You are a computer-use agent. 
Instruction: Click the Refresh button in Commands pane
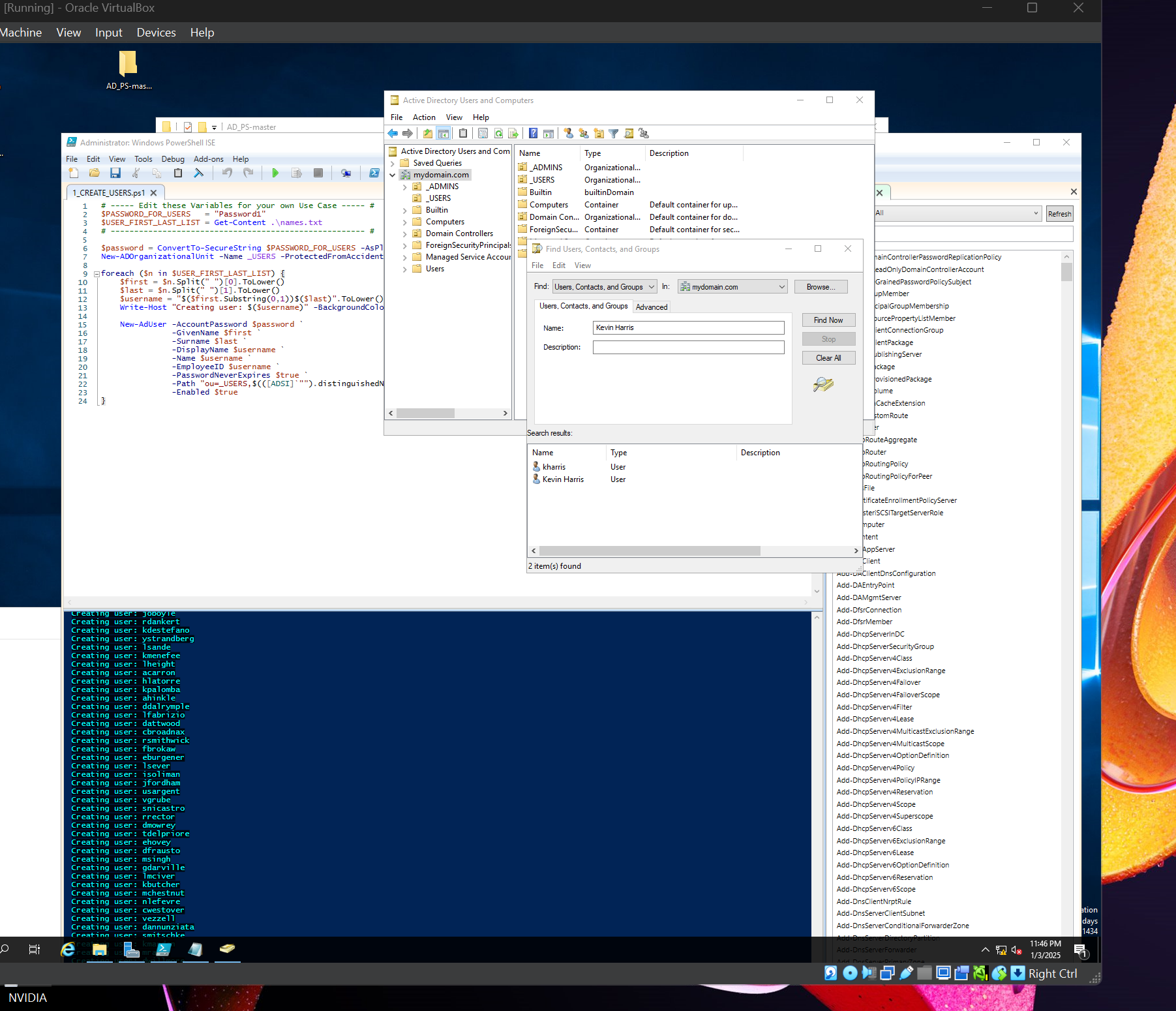(1059, 214)
